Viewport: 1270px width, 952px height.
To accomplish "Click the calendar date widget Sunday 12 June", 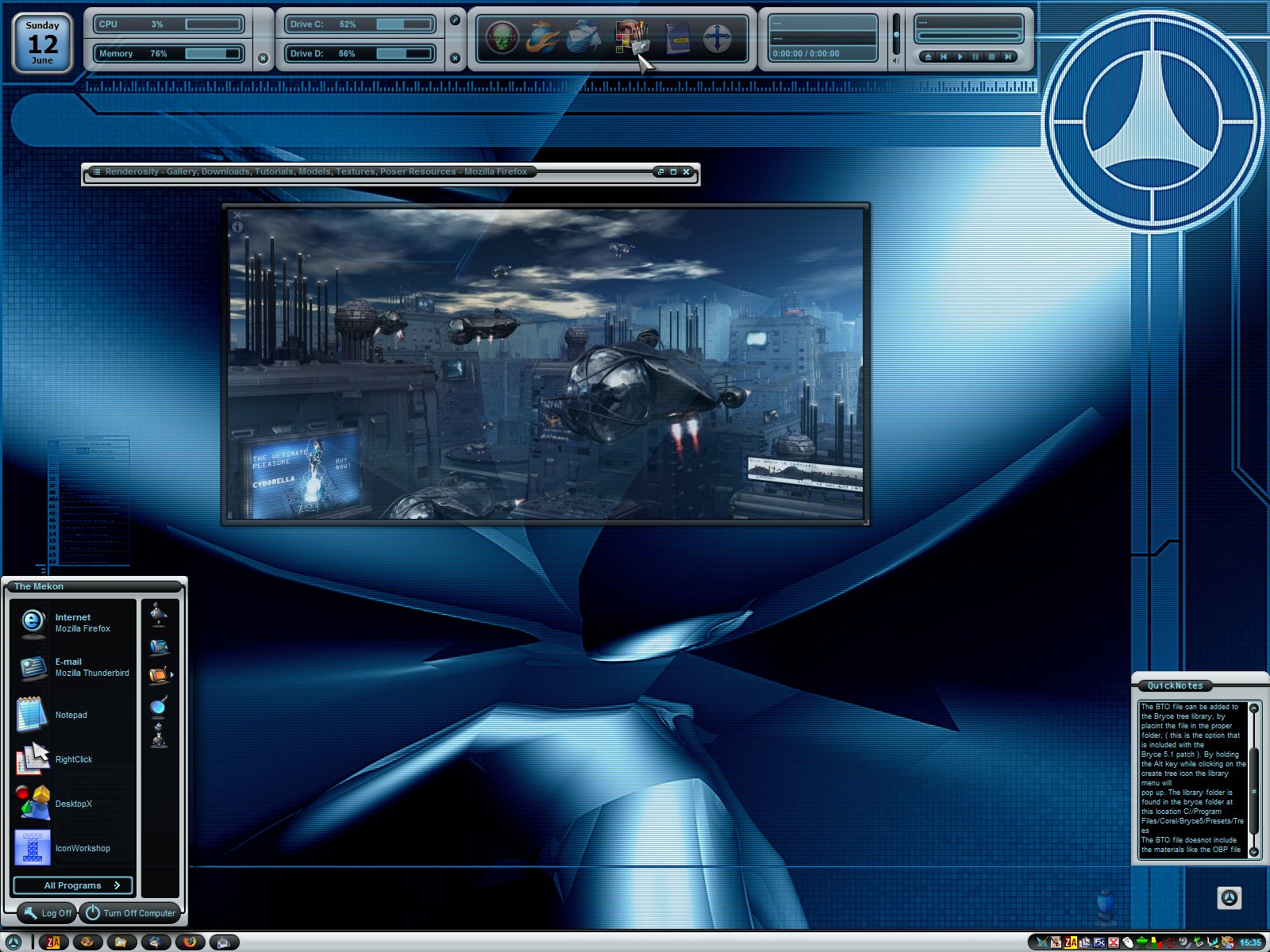I will 43,43.
